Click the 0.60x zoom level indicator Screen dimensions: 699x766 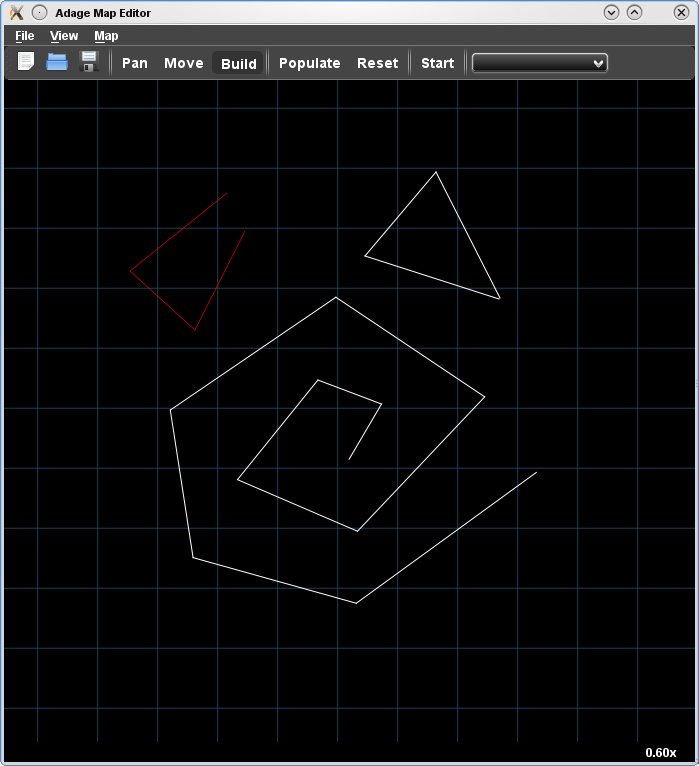click(x=660, y=752)
